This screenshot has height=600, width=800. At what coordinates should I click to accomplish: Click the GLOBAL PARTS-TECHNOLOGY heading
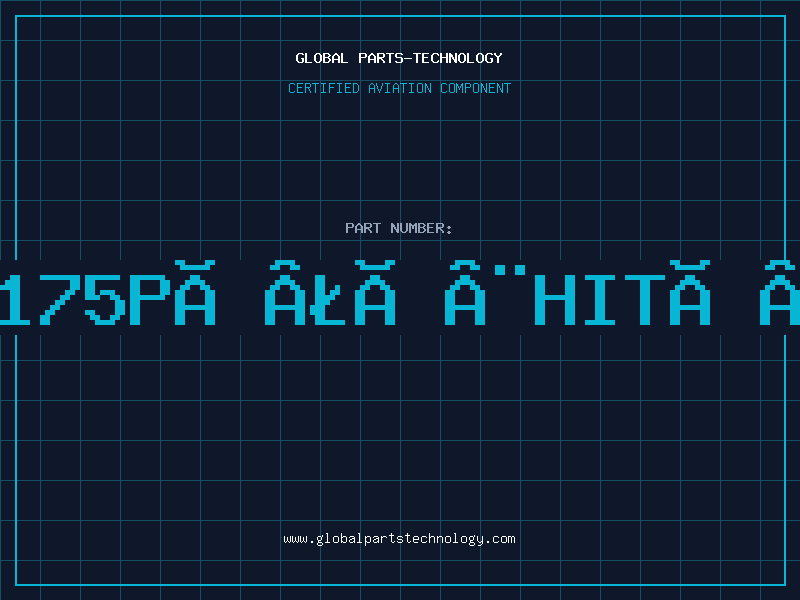(399, 58)
